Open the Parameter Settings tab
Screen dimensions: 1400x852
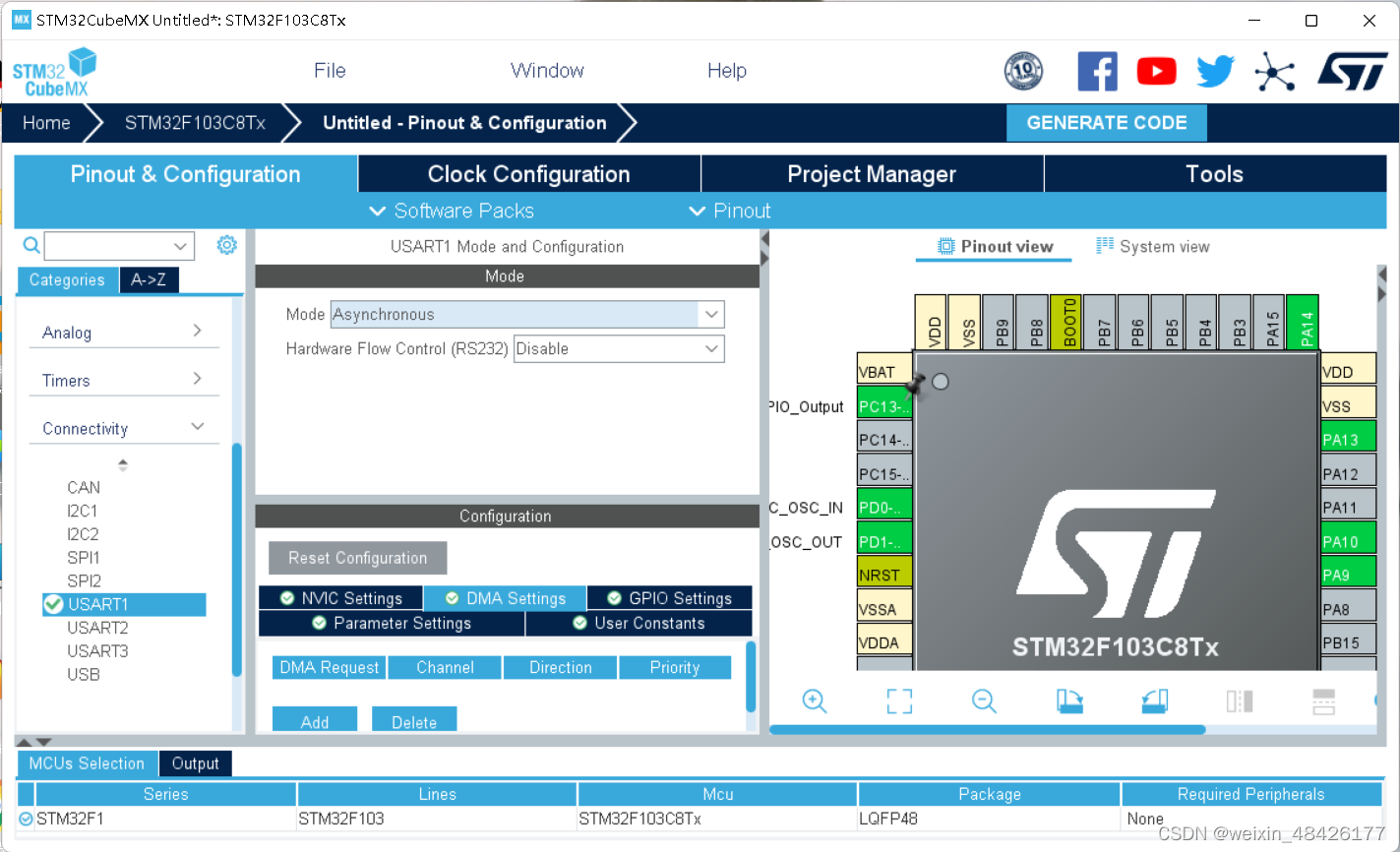click(x=392, y=623)
